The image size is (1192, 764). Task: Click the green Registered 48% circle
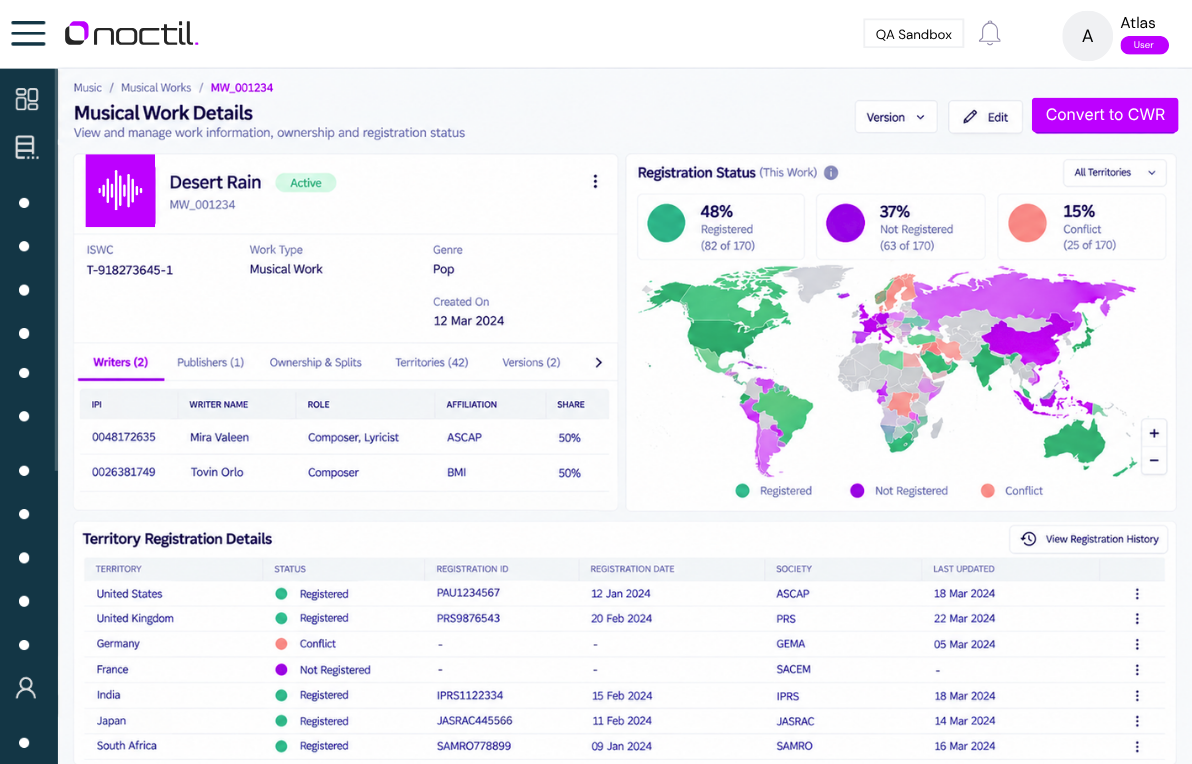click(666, 223)
